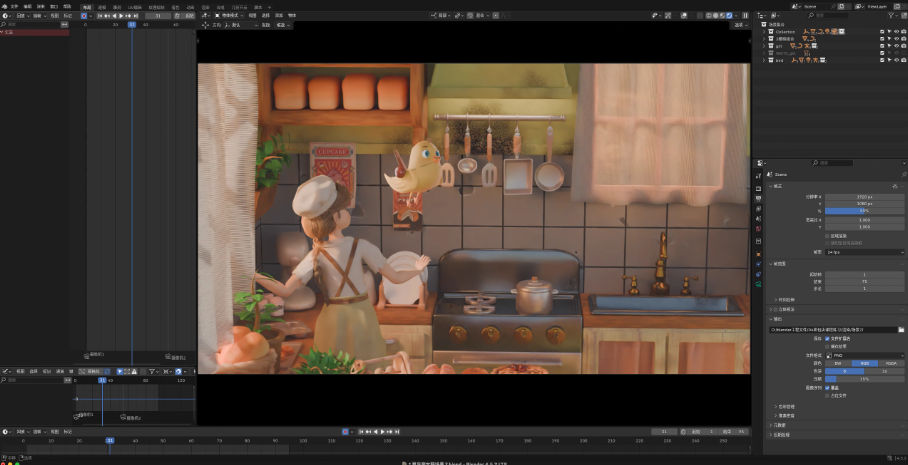The image size is (908, 465).
Task: Toggle the file extensions checkbox in output
Action: click(x=827, y=339)
